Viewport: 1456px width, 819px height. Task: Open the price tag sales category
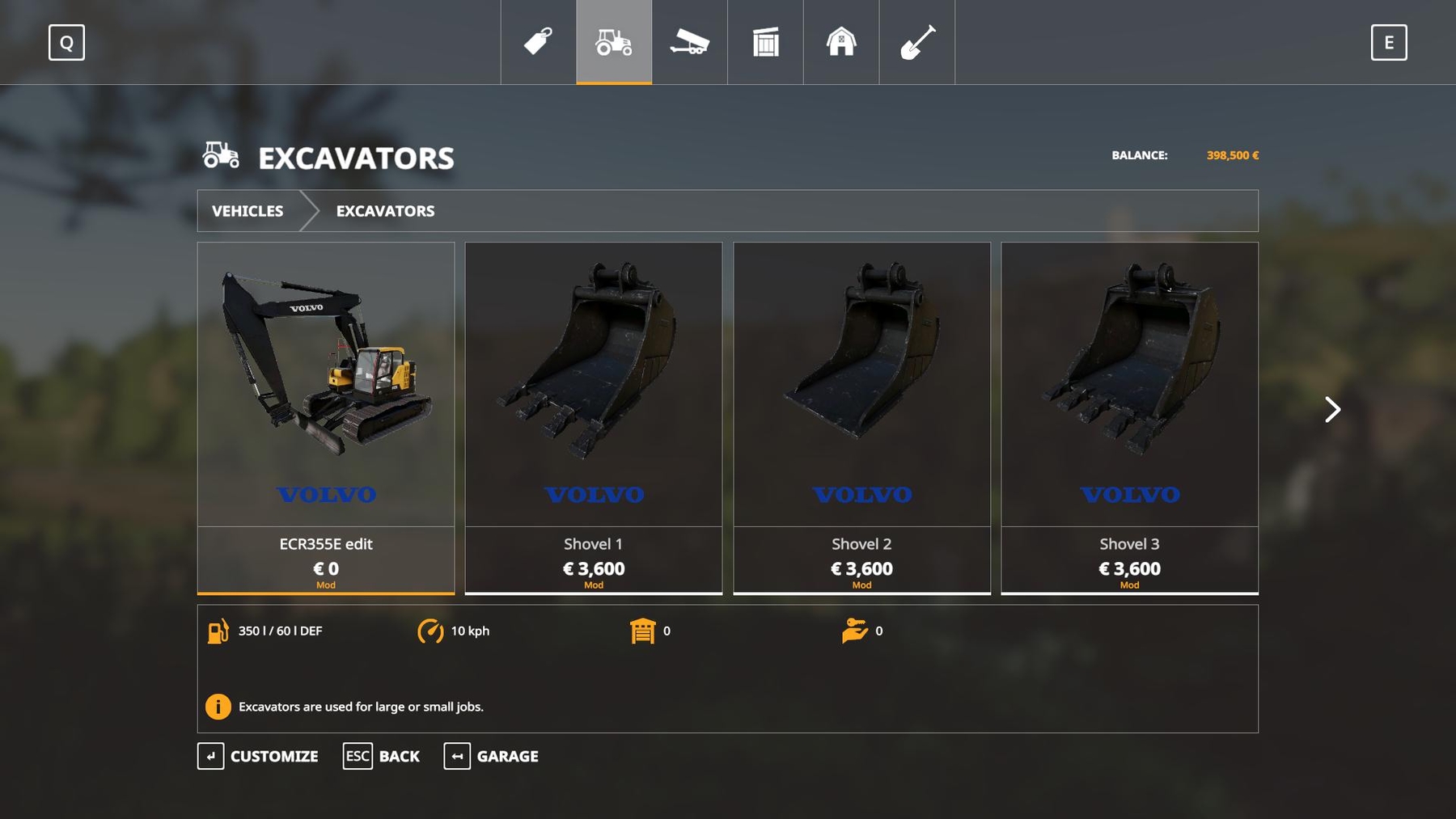tap(538, 42)
